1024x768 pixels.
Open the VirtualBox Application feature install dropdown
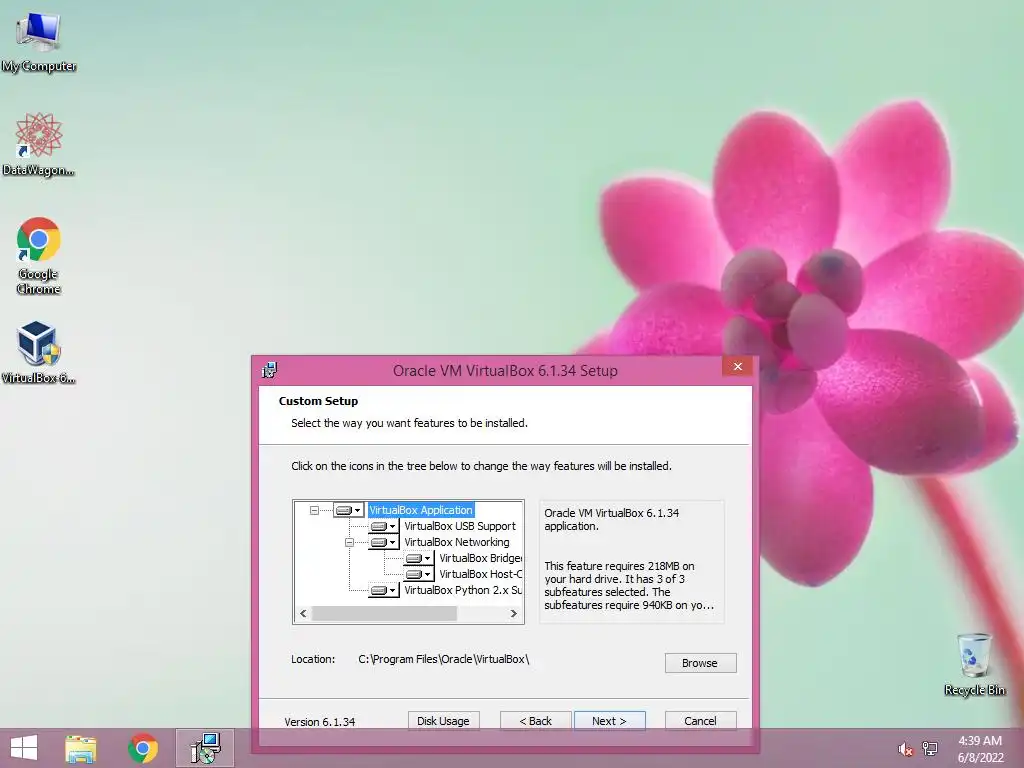click(348, 510)
